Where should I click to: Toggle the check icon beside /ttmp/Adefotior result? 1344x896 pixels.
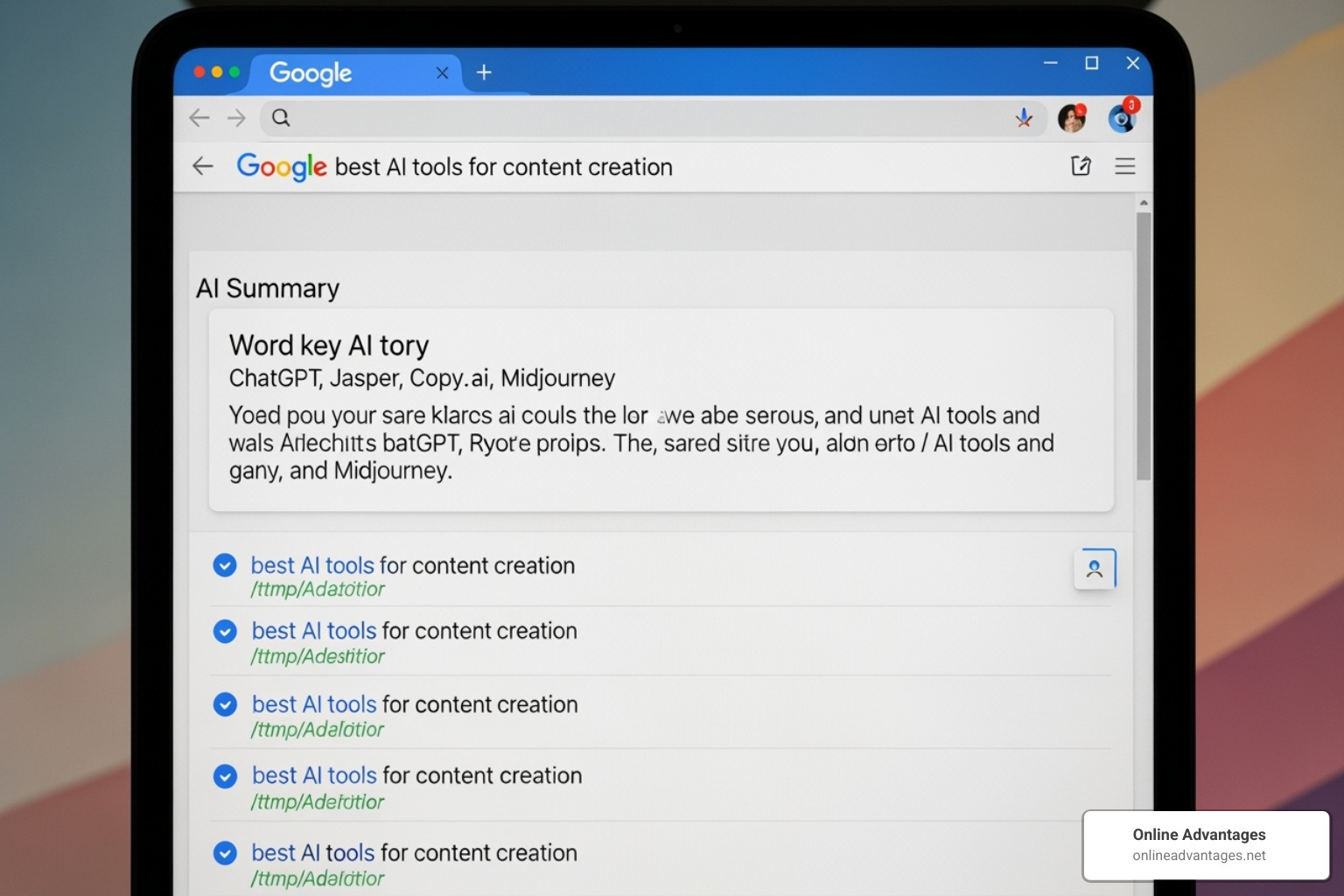click(226, 776)
